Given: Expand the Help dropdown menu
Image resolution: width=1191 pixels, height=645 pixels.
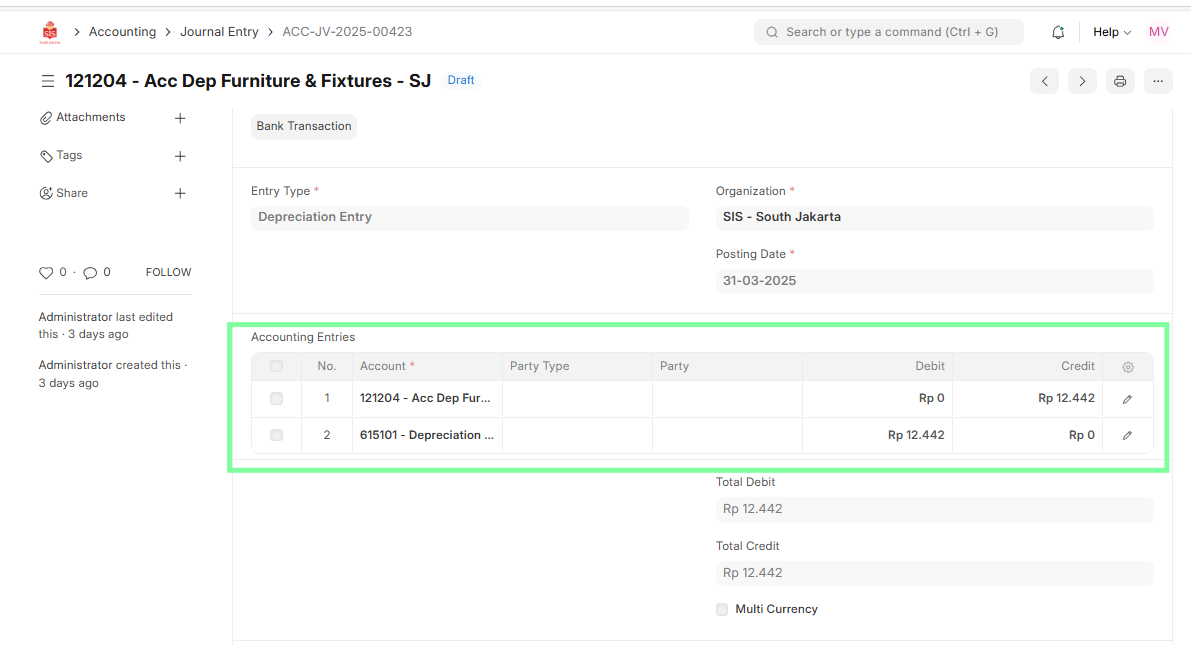Looking at the screenshot, I should point(1111,32).
